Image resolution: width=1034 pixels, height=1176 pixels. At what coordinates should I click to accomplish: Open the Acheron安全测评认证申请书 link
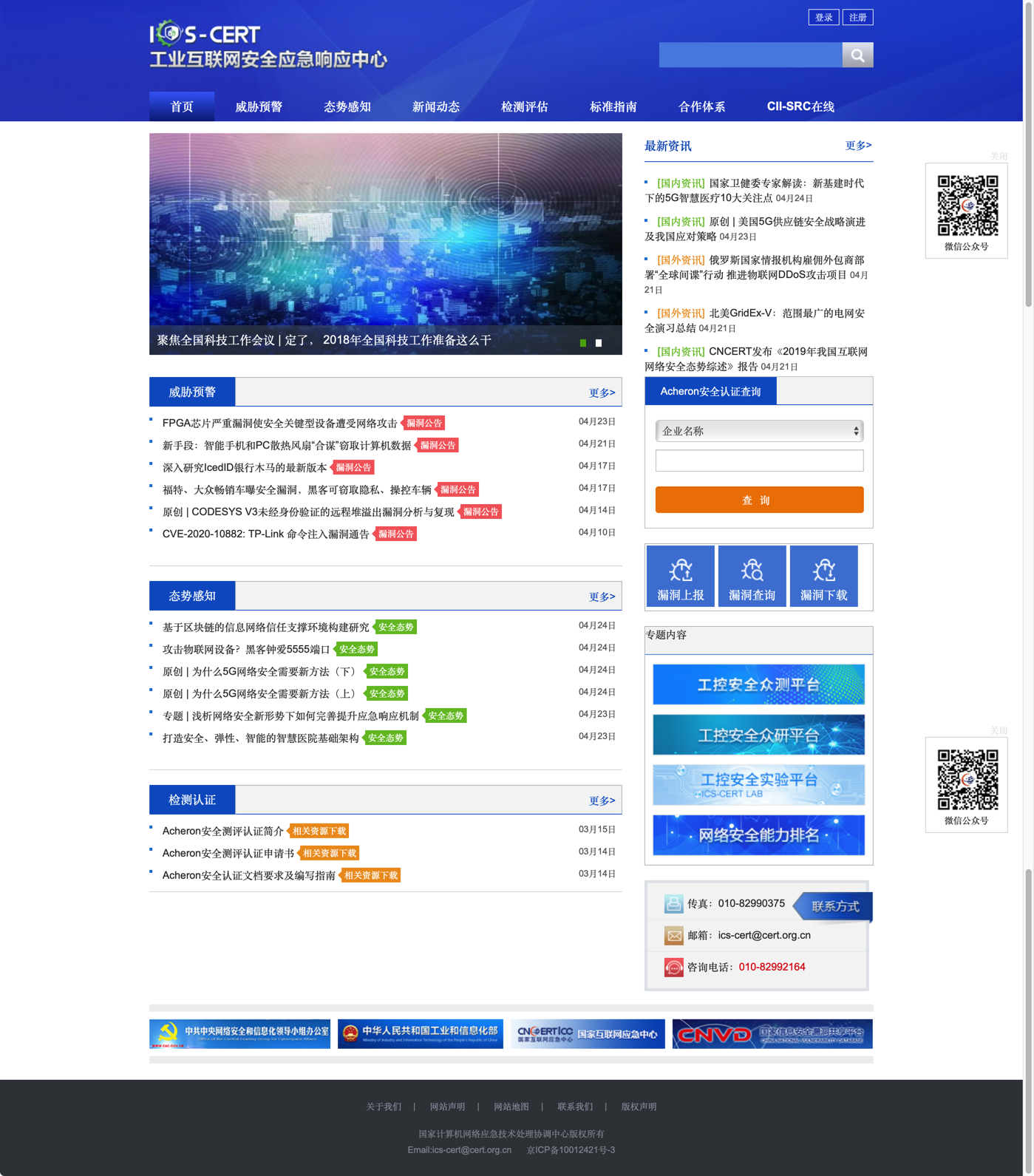tap(228, 853)
